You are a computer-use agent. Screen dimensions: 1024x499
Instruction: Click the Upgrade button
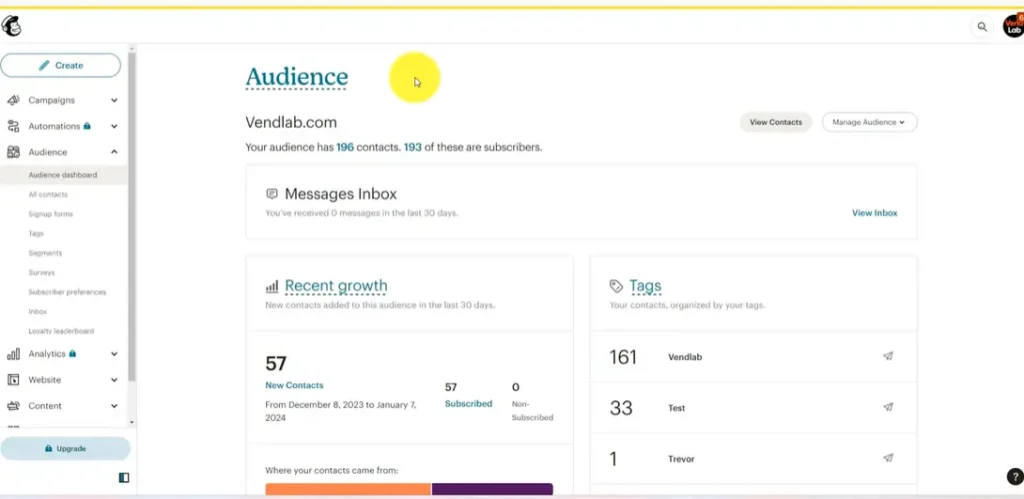pos(65,449)
